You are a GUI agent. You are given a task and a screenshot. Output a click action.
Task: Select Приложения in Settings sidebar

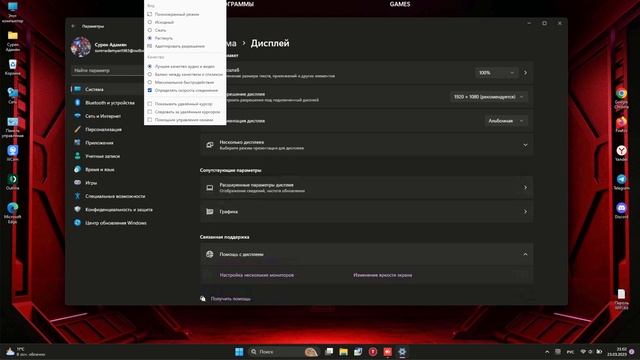95,143
